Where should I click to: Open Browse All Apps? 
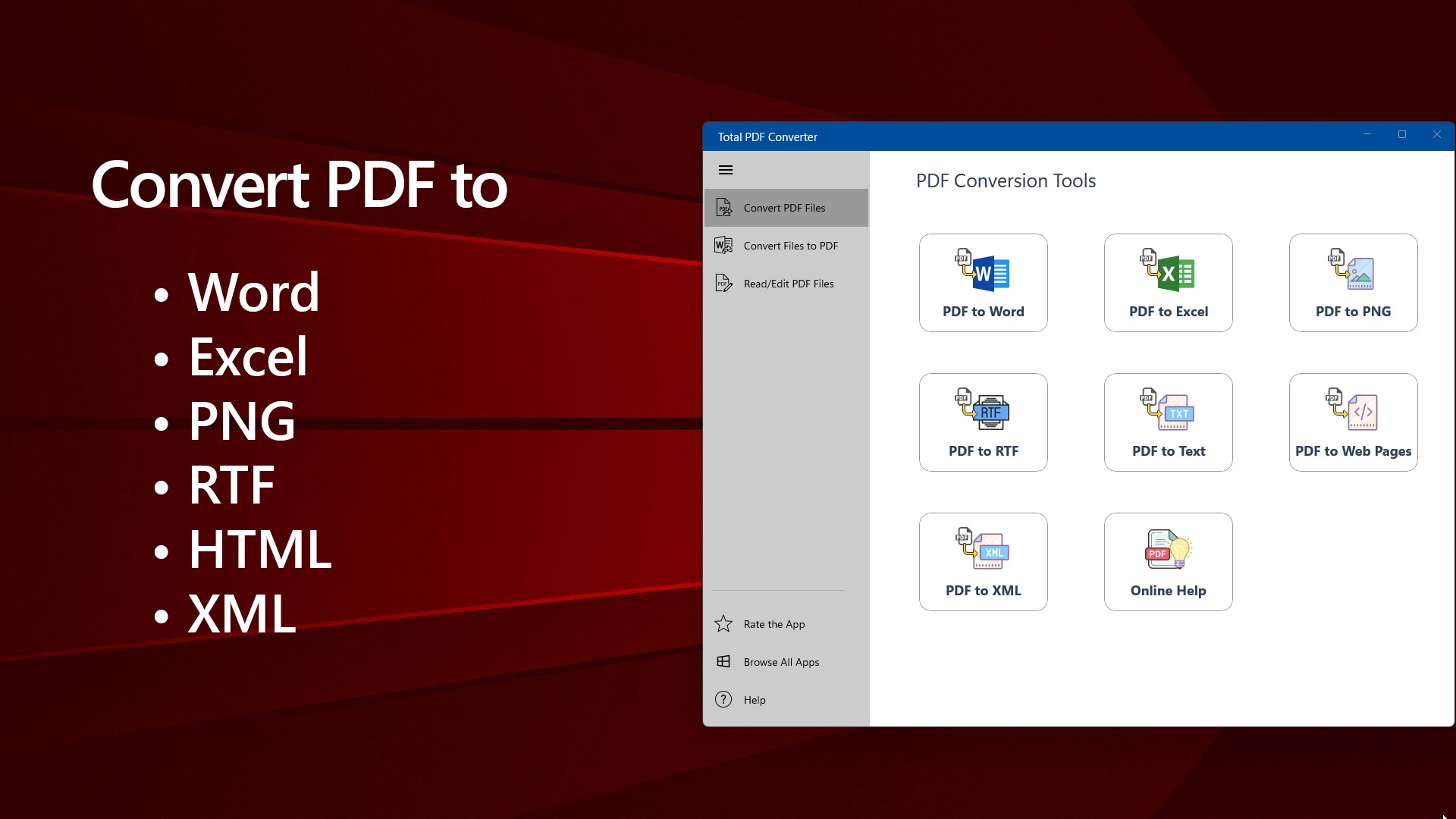(x=781, y=662)
